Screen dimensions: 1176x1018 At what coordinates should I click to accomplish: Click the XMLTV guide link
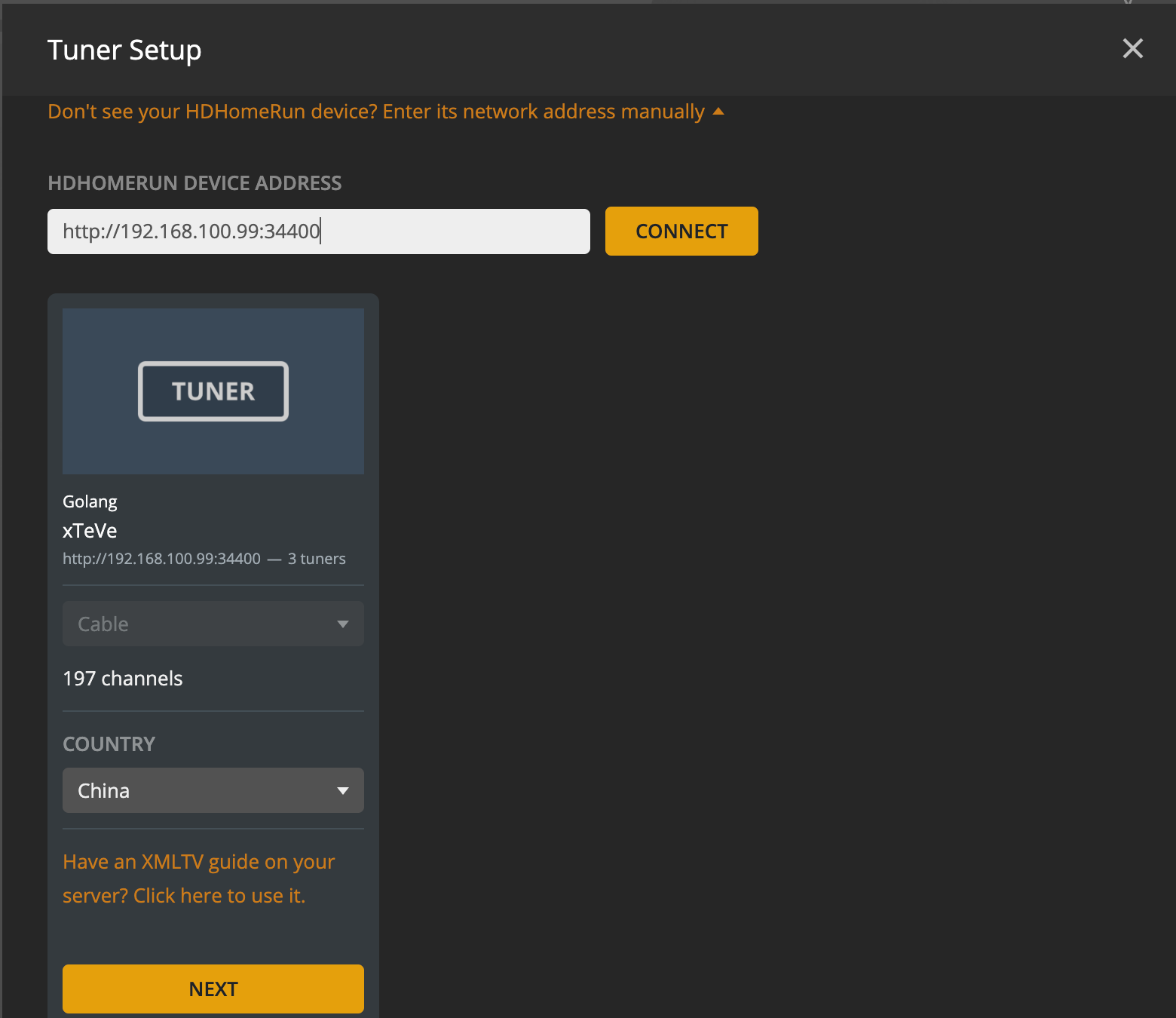point(198,878)
